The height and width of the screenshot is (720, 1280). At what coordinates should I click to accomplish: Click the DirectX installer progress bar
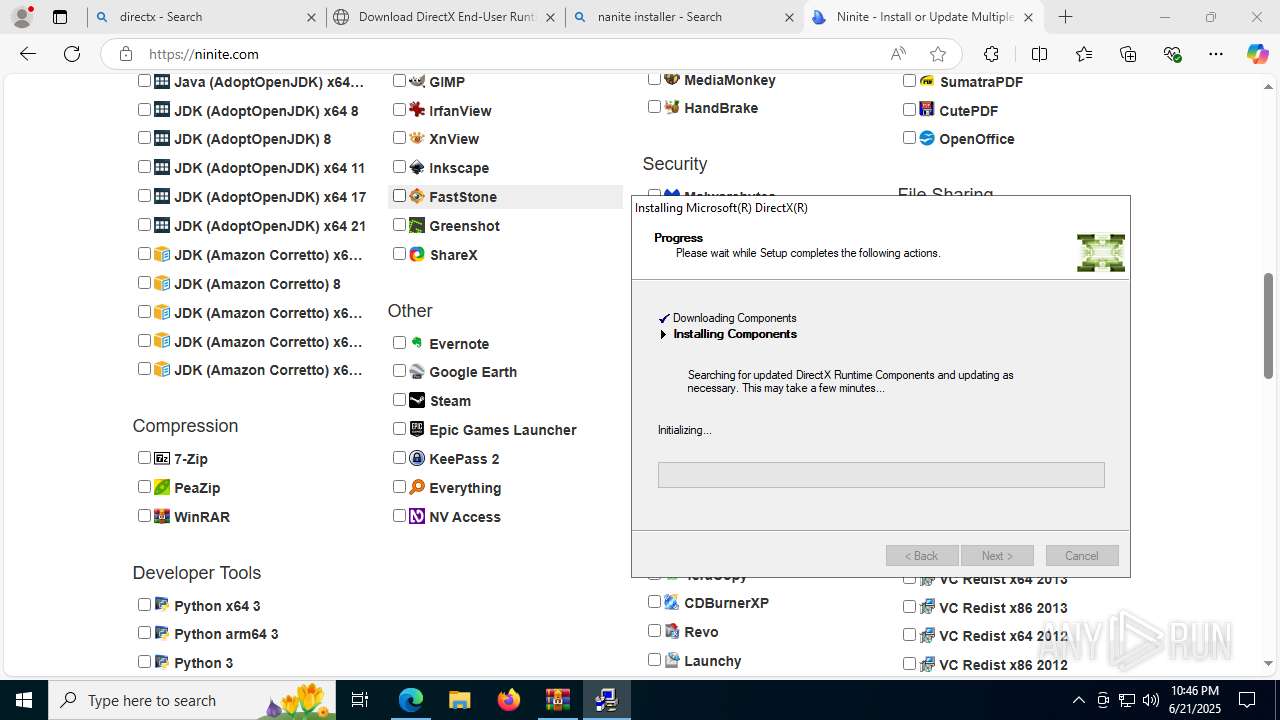click(881, 475)
